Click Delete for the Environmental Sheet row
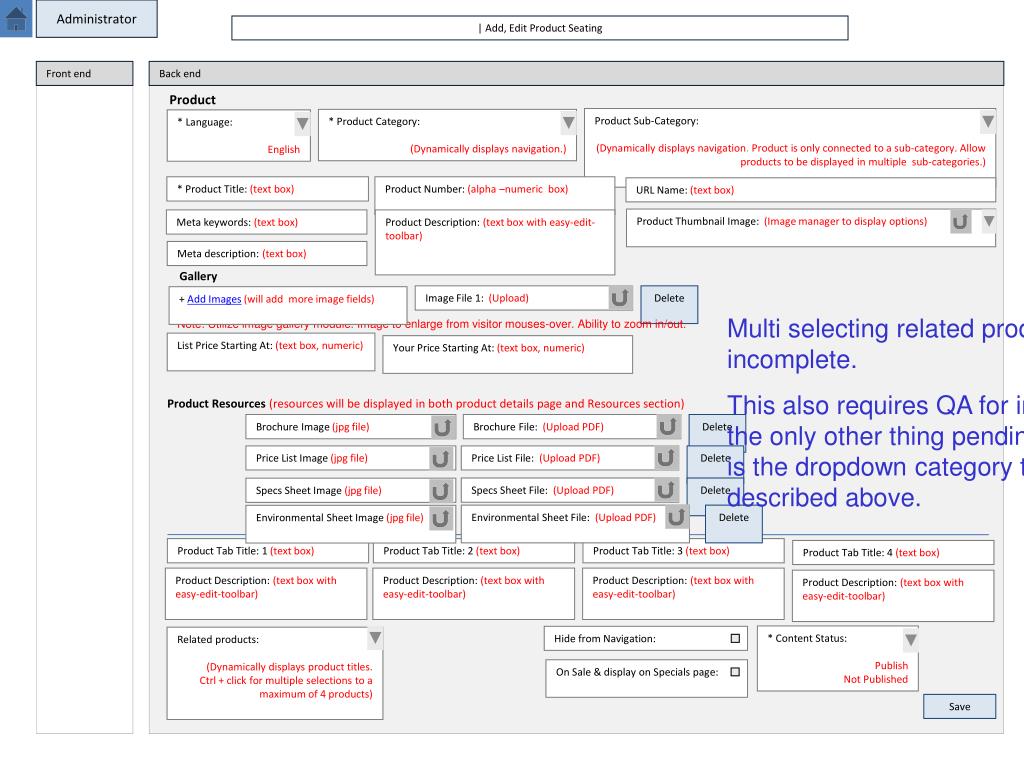This screenshot has width=1024, height=768. click(734, 524)
